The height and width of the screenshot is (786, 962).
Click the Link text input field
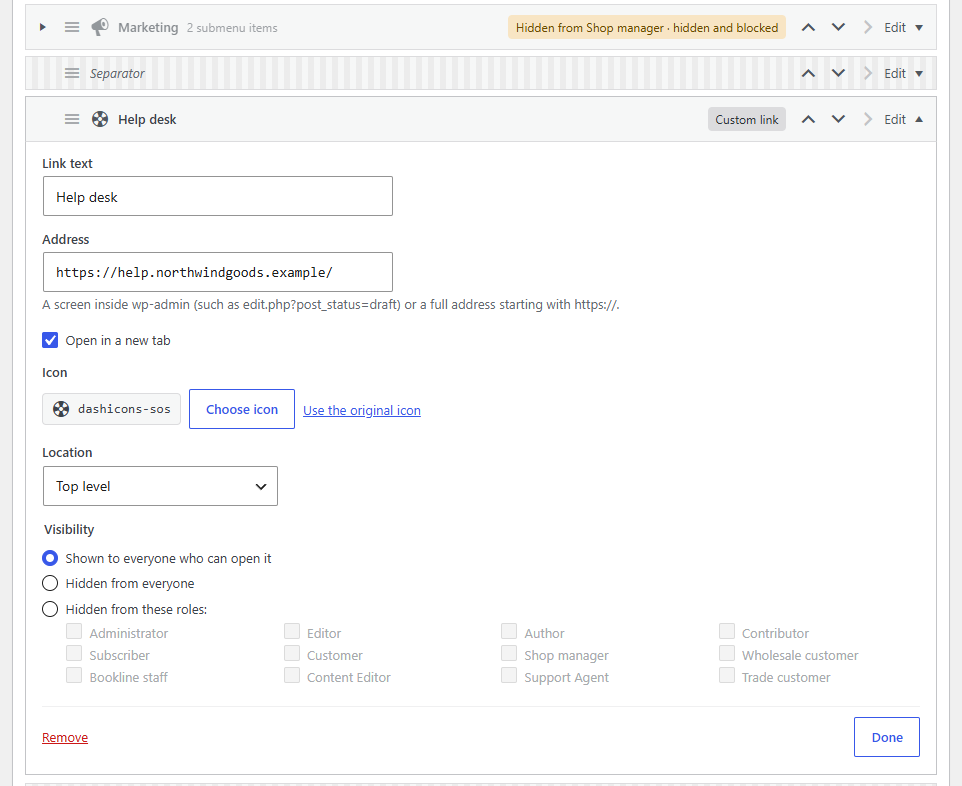tap(218, 196)
